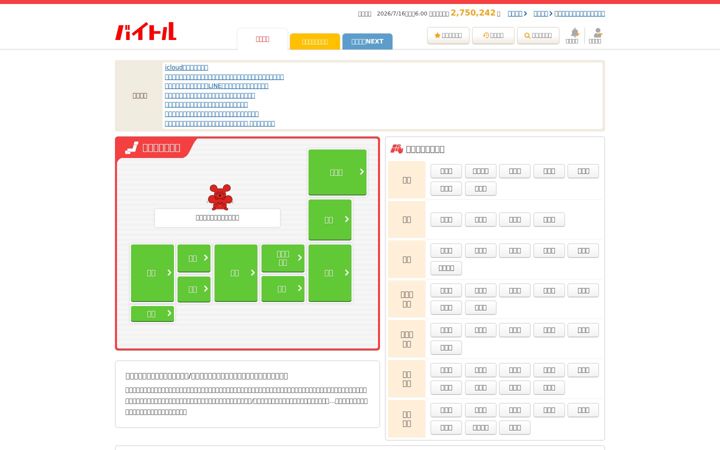Select the Kyushu tile on the Japan map

click(x=152, y=273)
